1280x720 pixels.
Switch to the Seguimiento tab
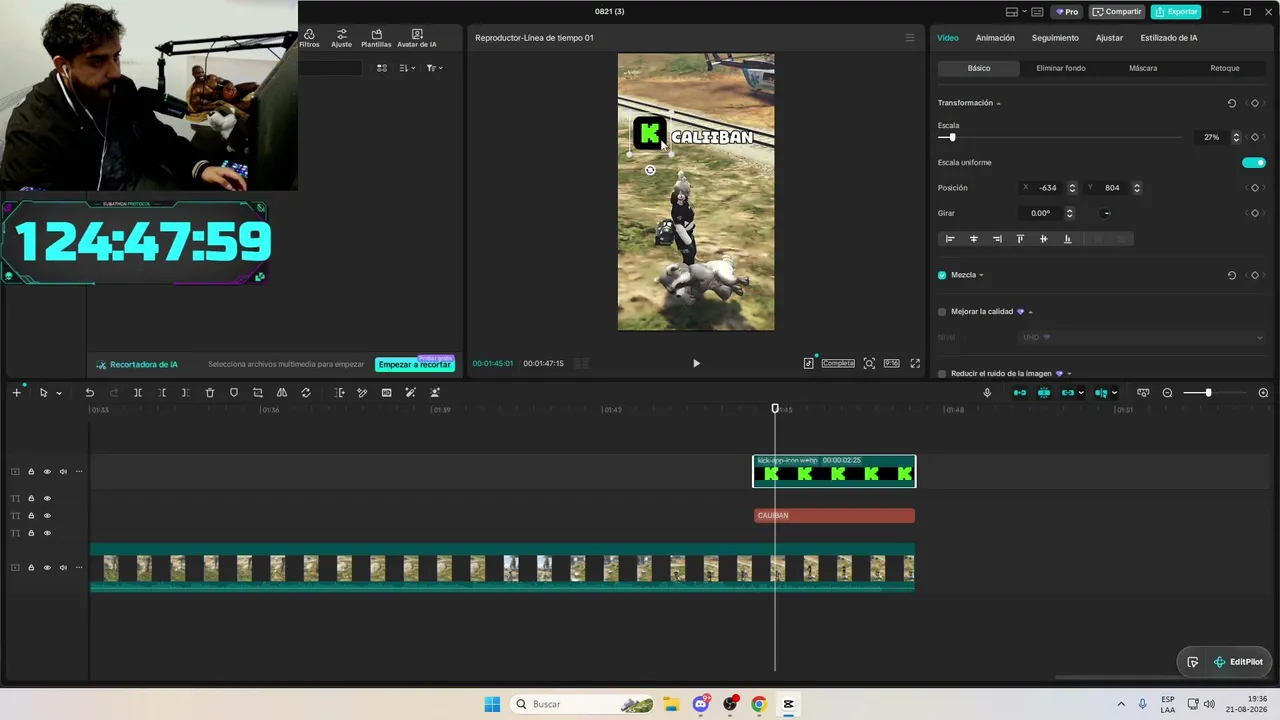[1055, 38]
